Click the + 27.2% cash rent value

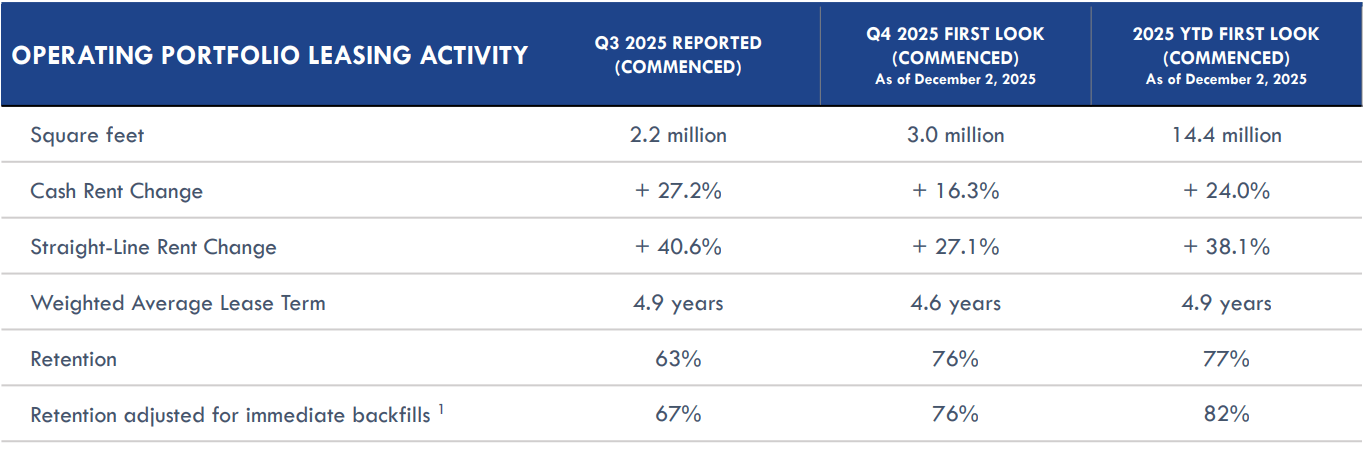tap(678, 191)
